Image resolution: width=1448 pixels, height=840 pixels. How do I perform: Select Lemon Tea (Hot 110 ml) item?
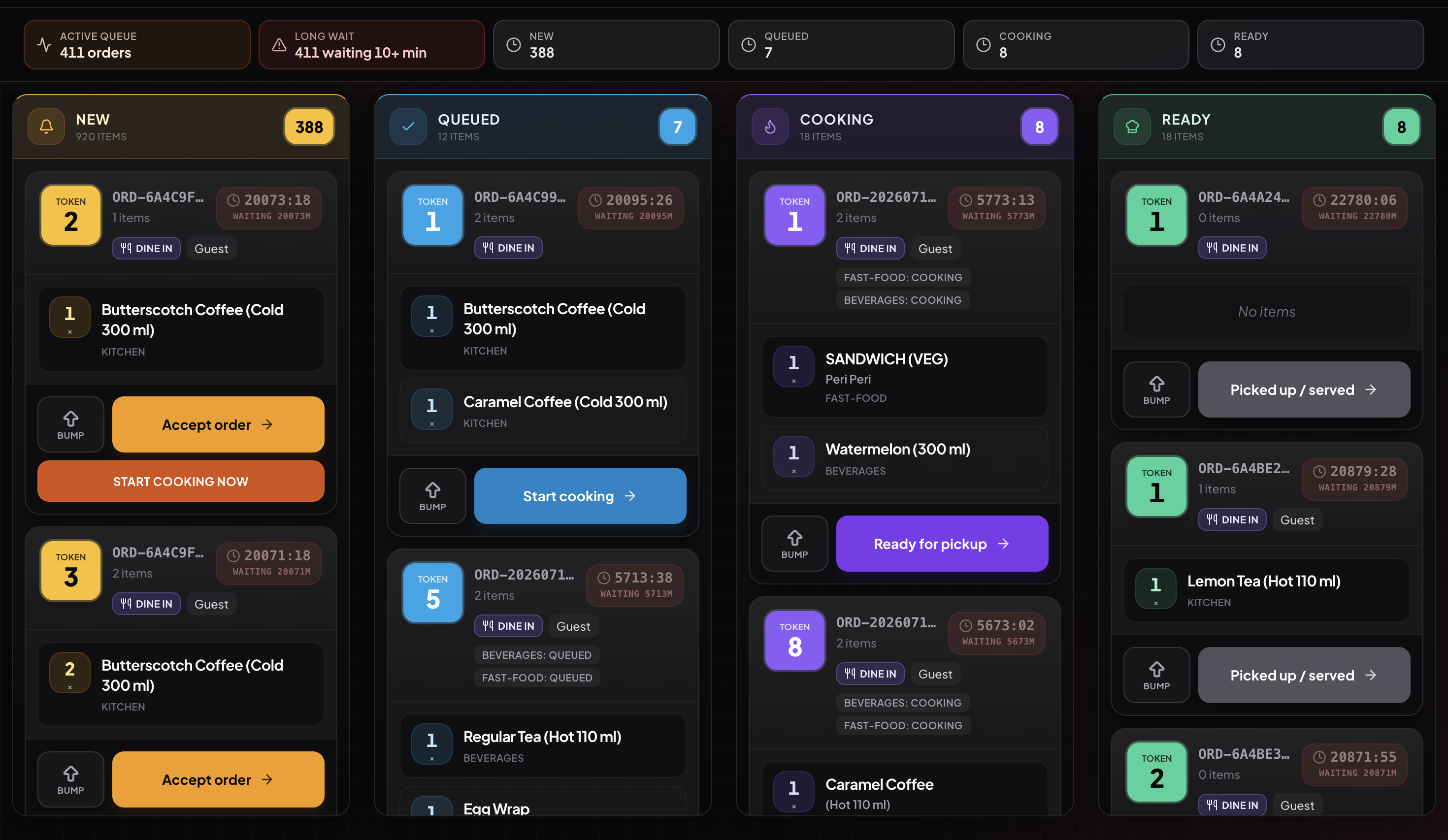1267,590
